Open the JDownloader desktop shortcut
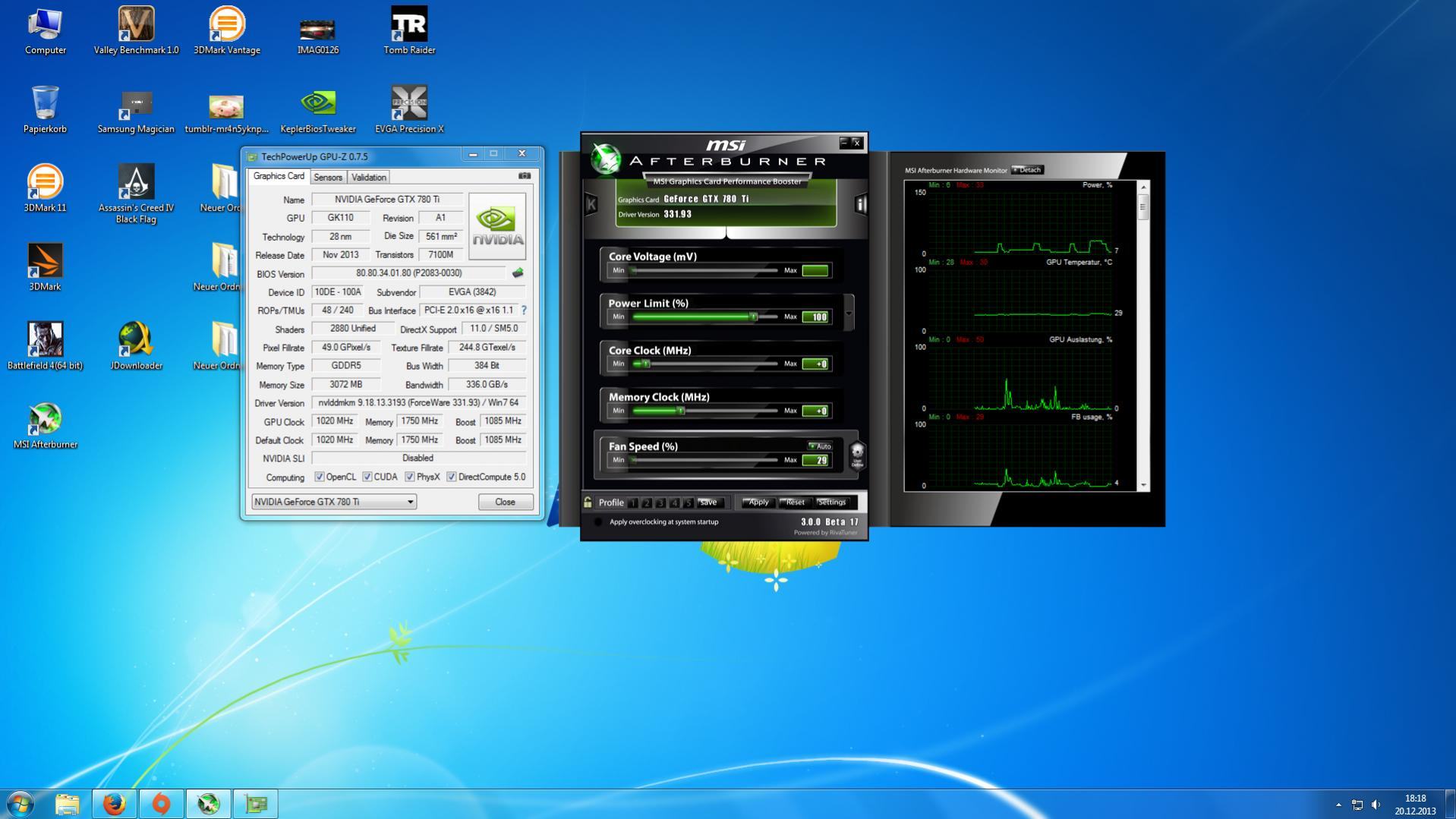The width and height of the screenshot is (1456, 819). click(137, 347)
